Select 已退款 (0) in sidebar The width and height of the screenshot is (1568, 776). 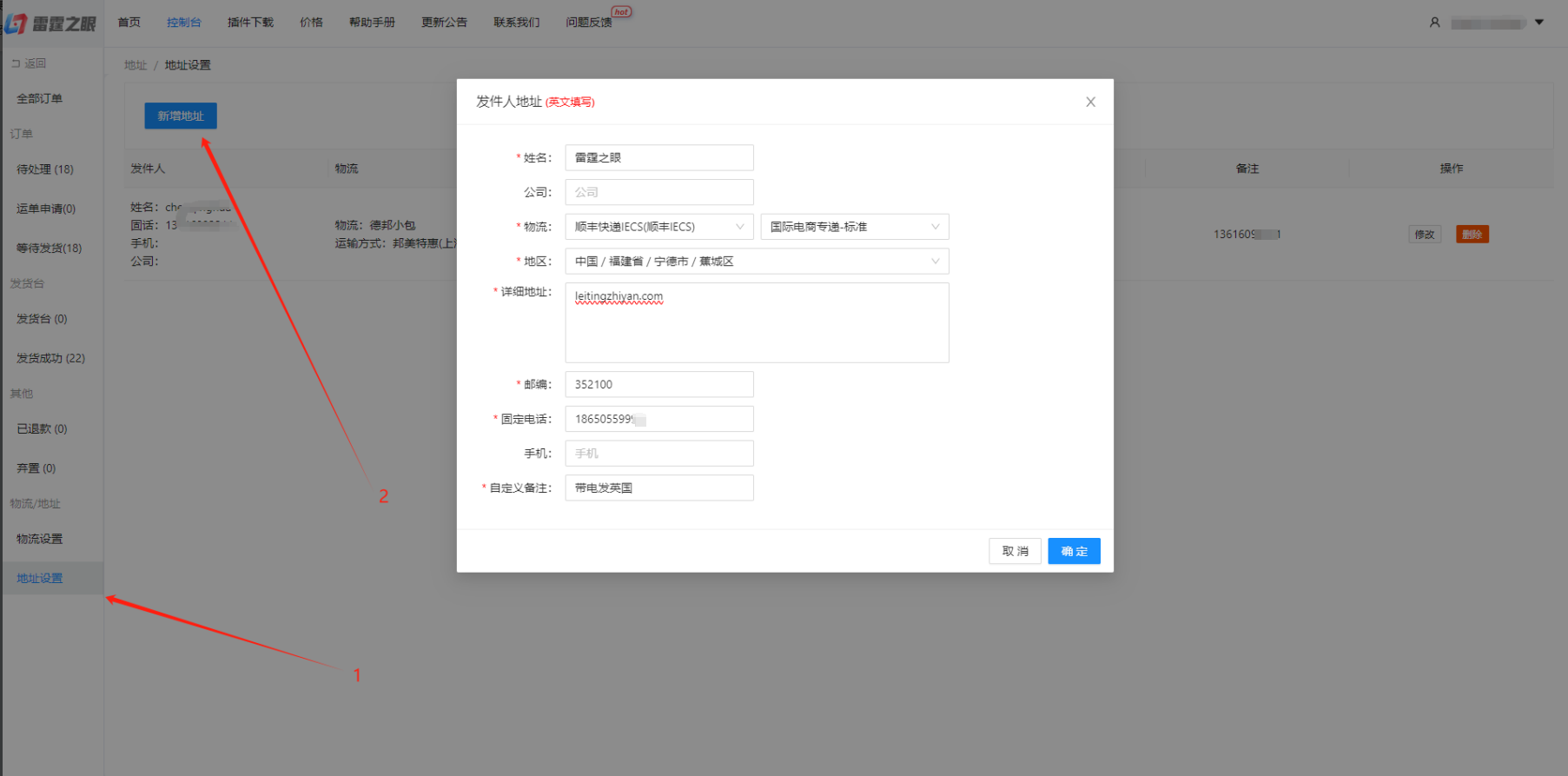pyautogui.click(x=42, y=428)
